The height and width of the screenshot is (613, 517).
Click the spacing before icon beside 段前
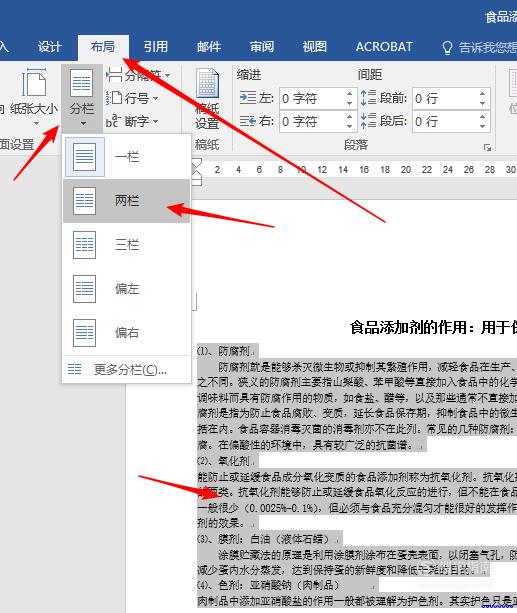coord(368,98)
